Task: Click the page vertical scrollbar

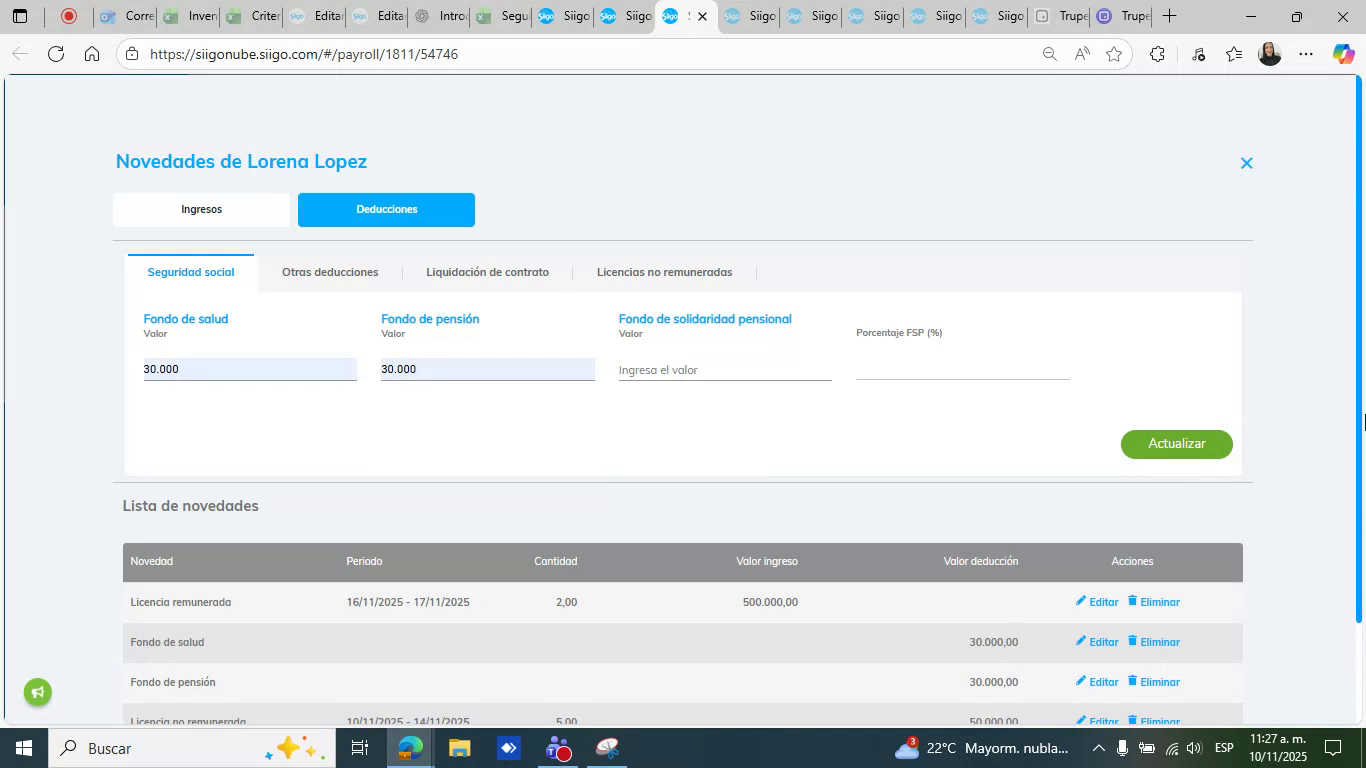Action: [x=1358, y=350]
